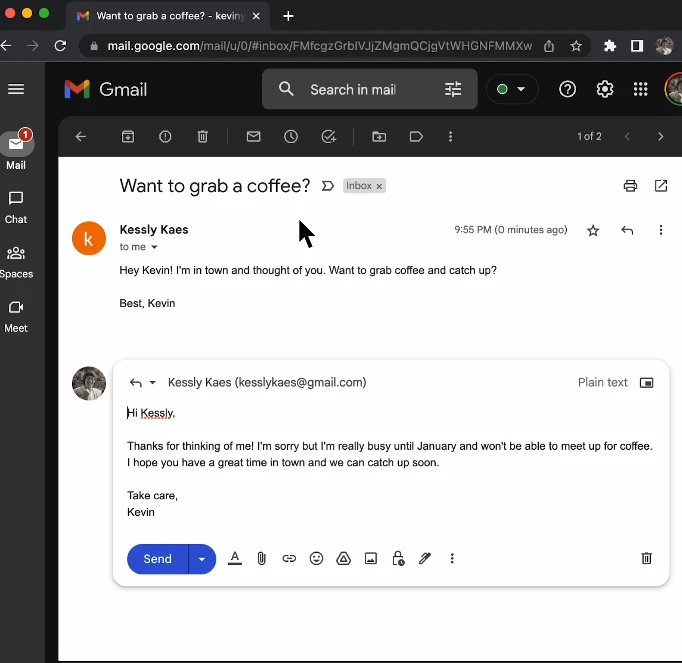The image size is (682, 663).
Task: Open conversation in new window
Action: (x=661, y=186)
